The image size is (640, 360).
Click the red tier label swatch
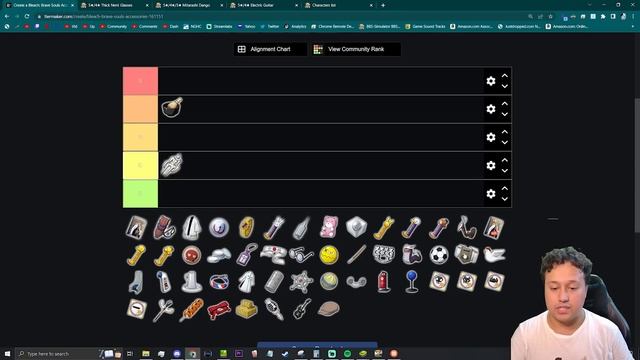click(x=140, y=81)
